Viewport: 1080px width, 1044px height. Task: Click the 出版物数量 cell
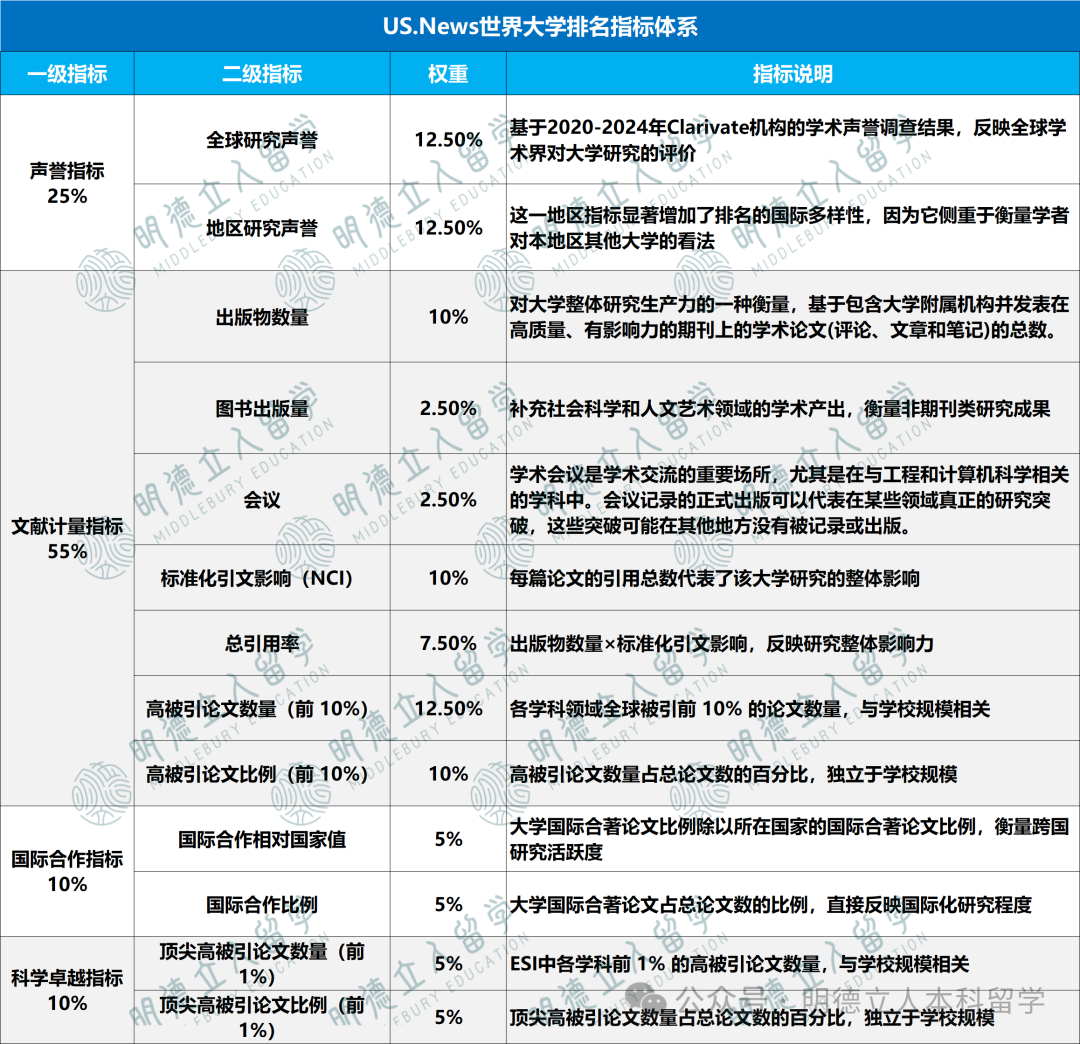pyautogui.click(x=262, y=317)
